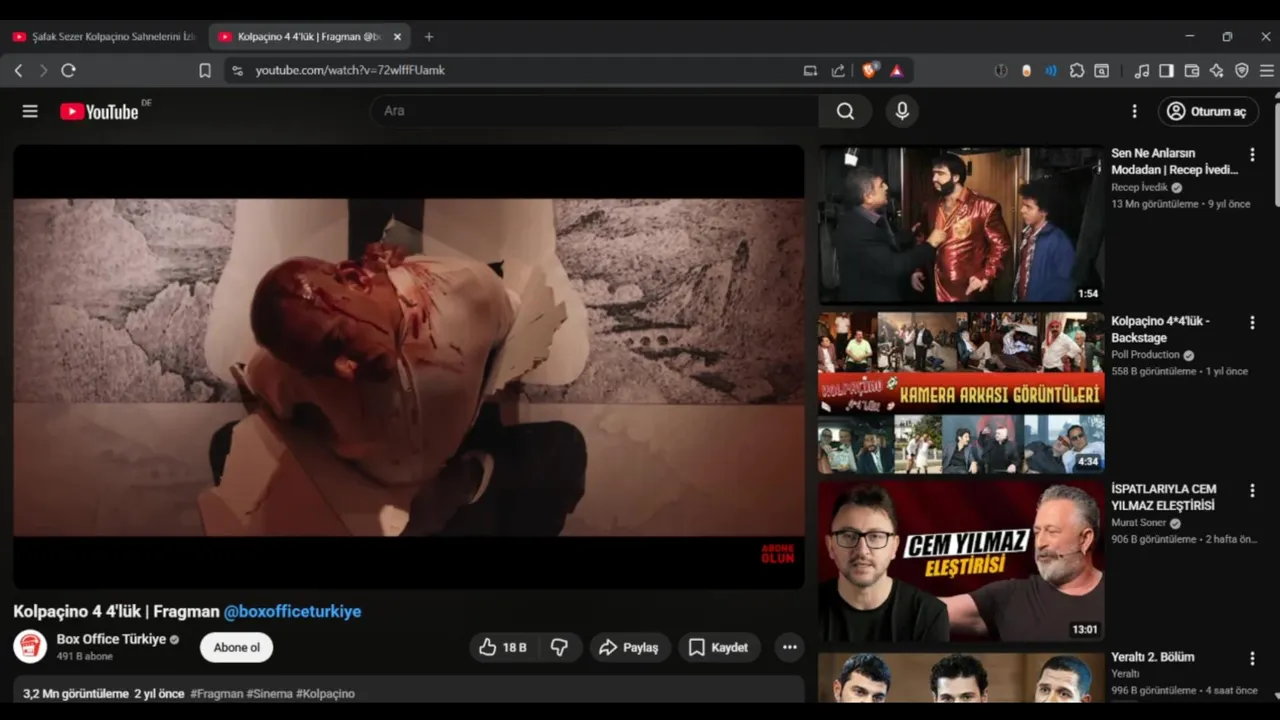Follow the @boxofficeturkiye title link
The image size is (1280, 720).
(292, 611)
